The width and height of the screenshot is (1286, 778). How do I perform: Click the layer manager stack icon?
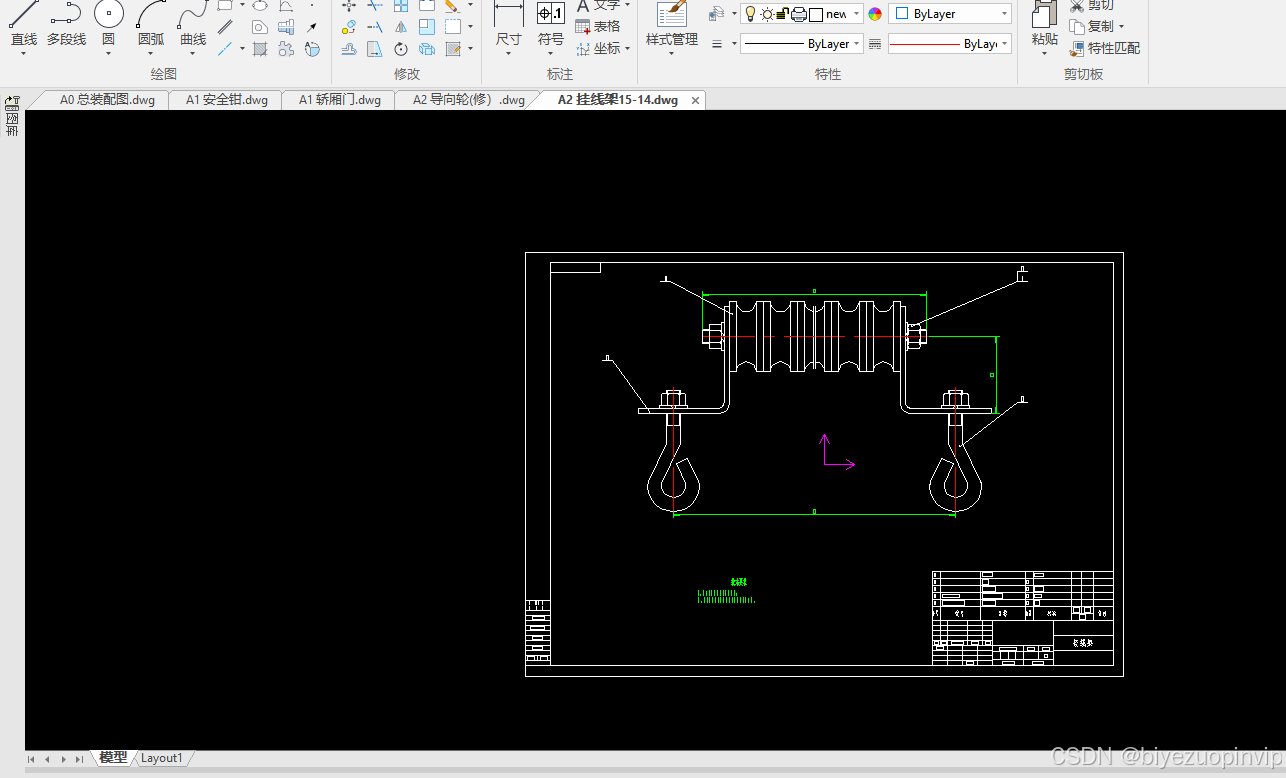click(x=716, y=14)
